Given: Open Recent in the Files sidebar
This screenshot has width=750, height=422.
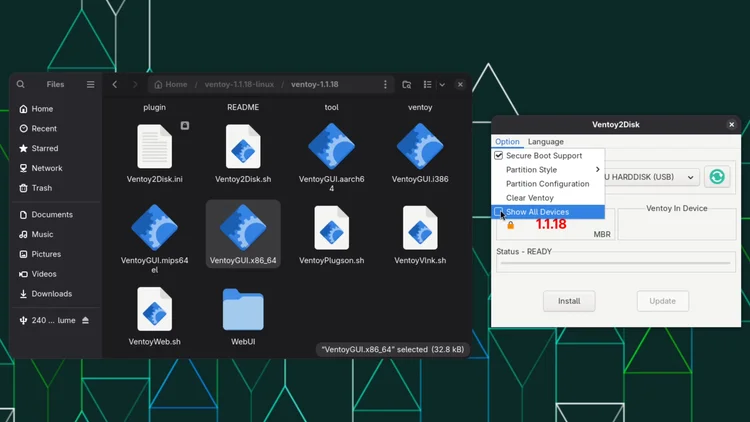Looking at the screenshot, I should (55, 128).
